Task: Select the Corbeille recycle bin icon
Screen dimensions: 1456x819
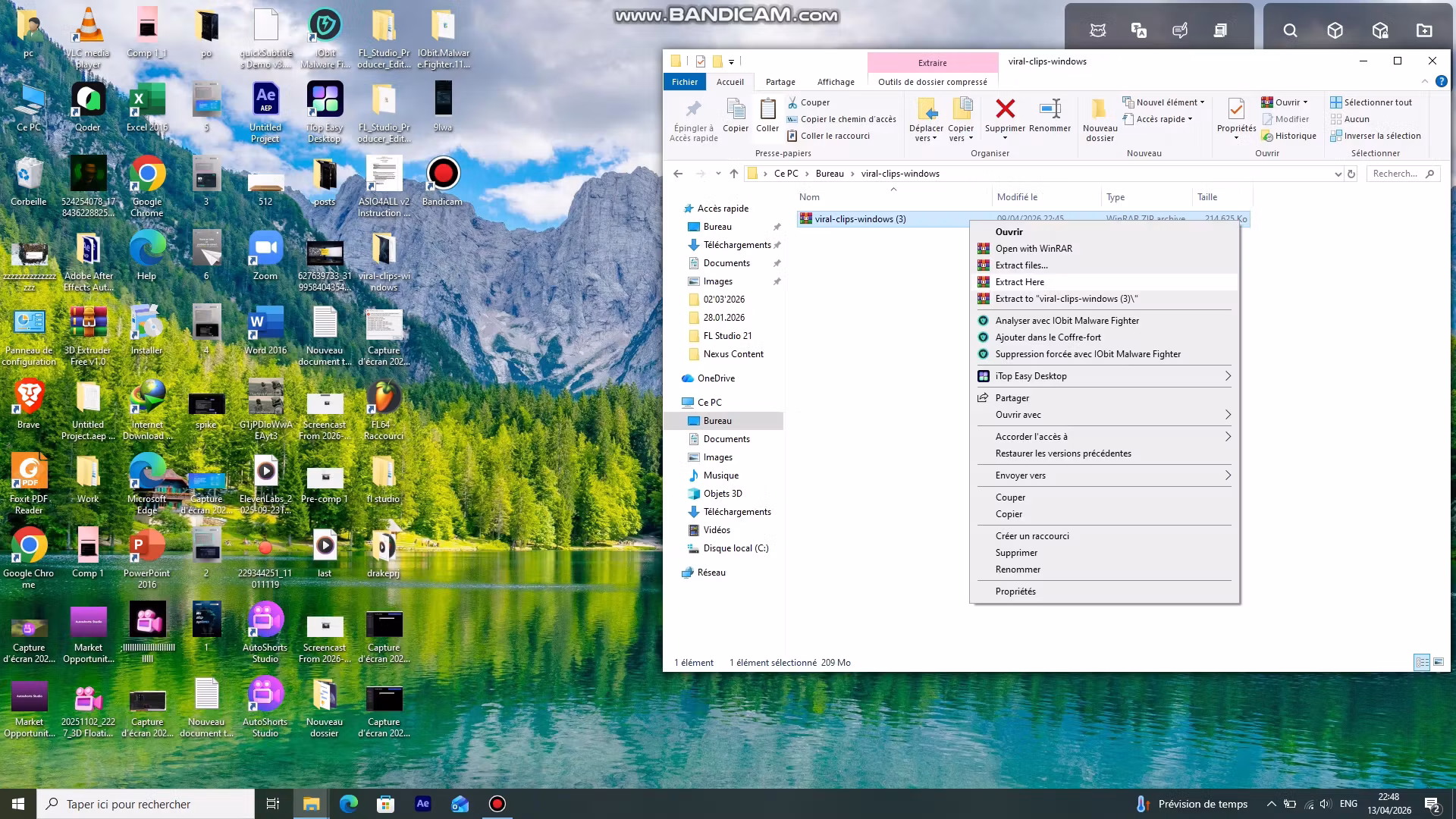Action: (29, 181)
